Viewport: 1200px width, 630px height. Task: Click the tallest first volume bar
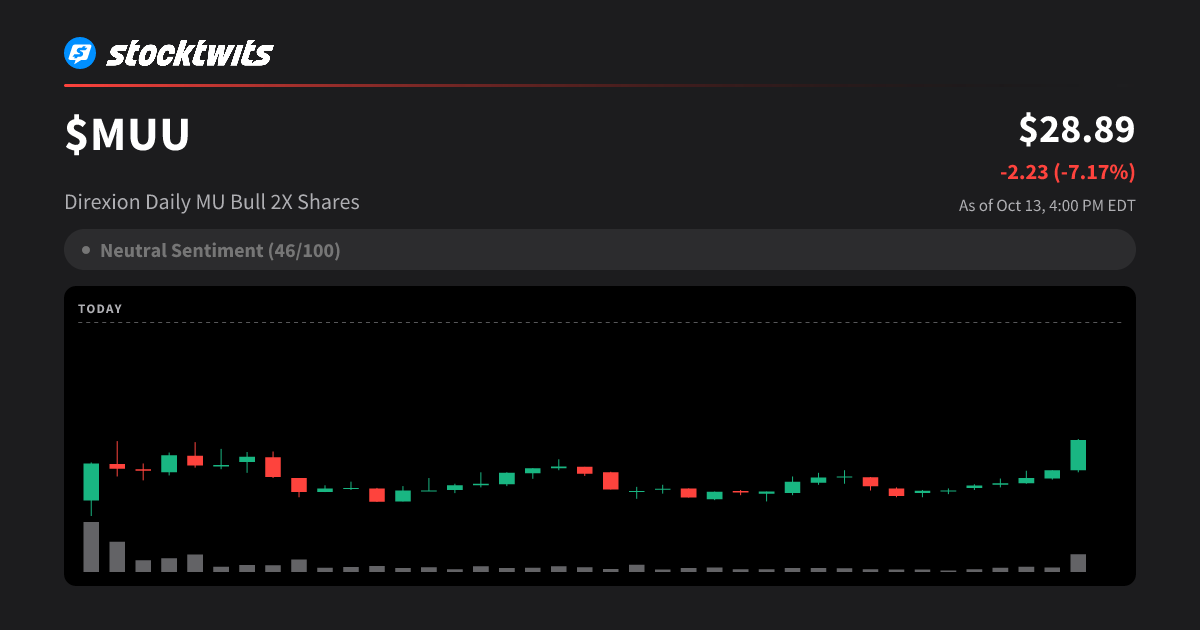click(x=91, y=547)
